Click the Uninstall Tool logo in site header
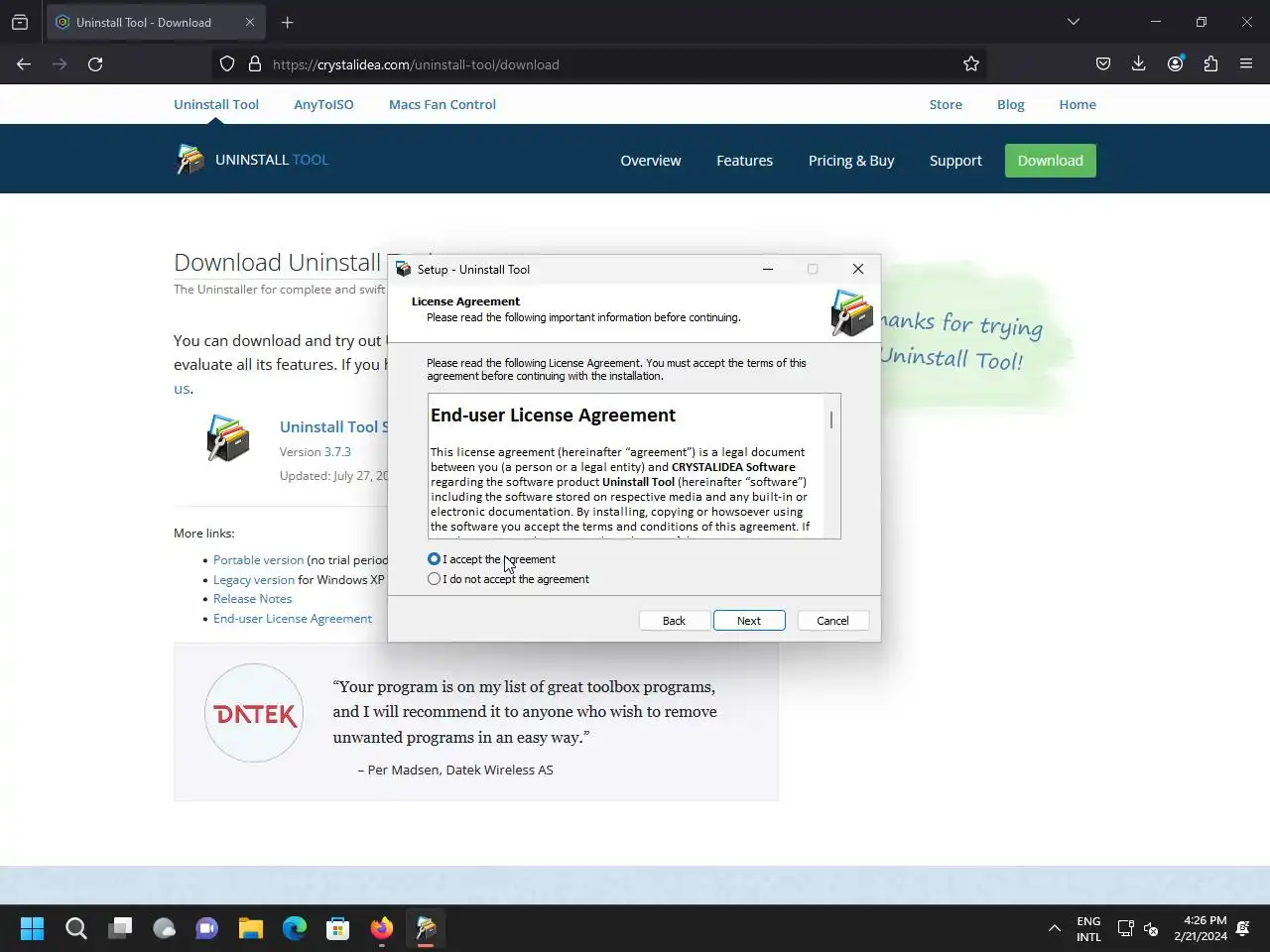 (252, 160)
